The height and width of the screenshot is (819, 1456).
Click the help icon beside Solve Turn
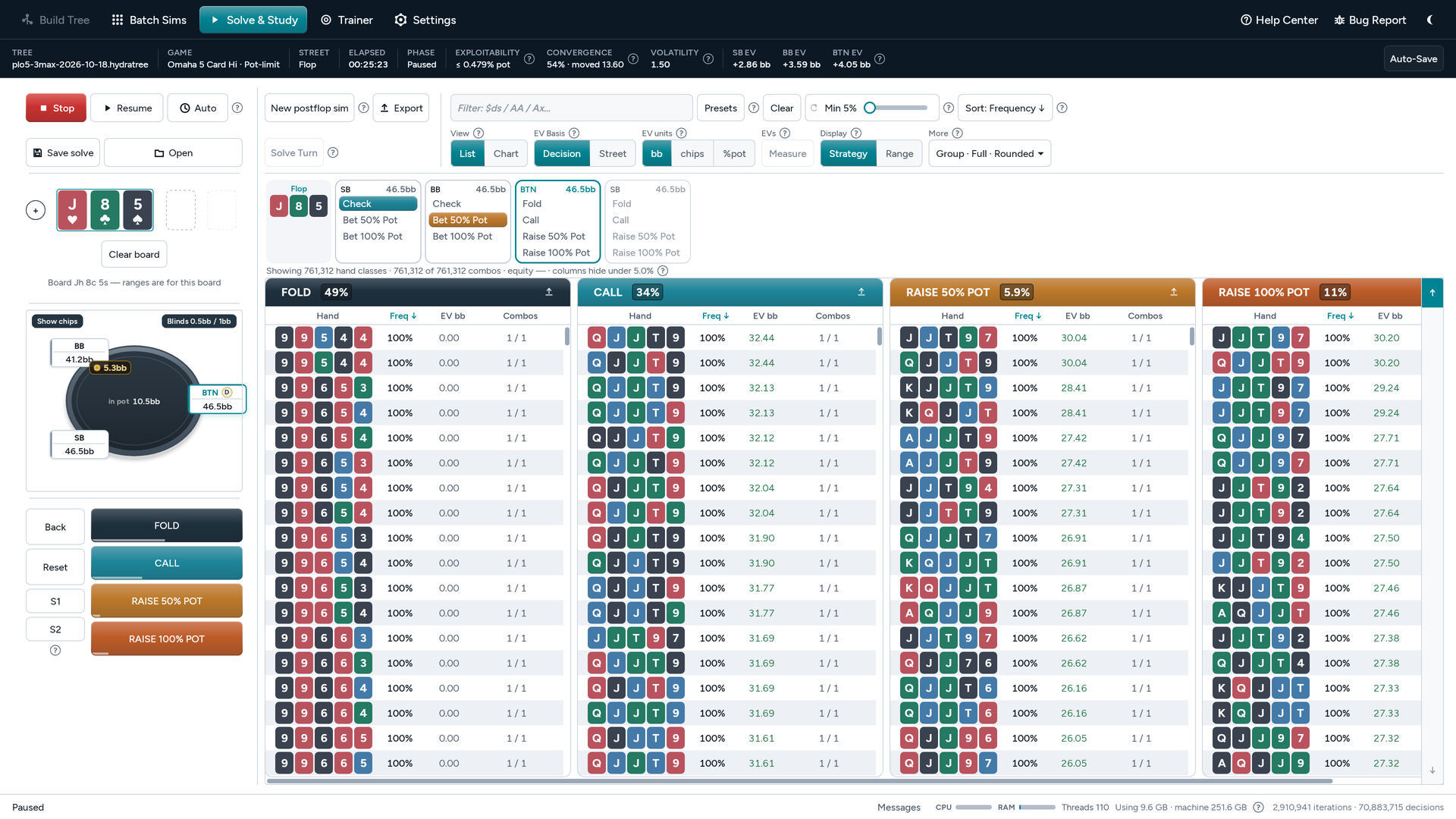coord(333,152)
